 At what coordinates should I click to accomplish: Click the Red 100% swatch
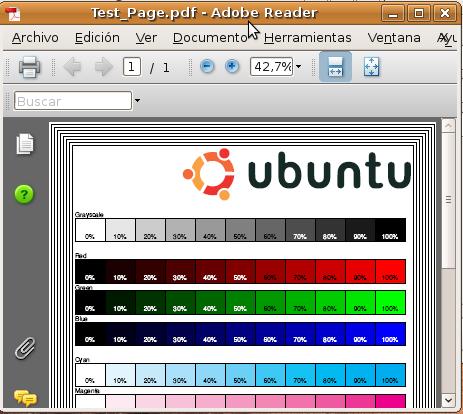[x=390, y=272]
